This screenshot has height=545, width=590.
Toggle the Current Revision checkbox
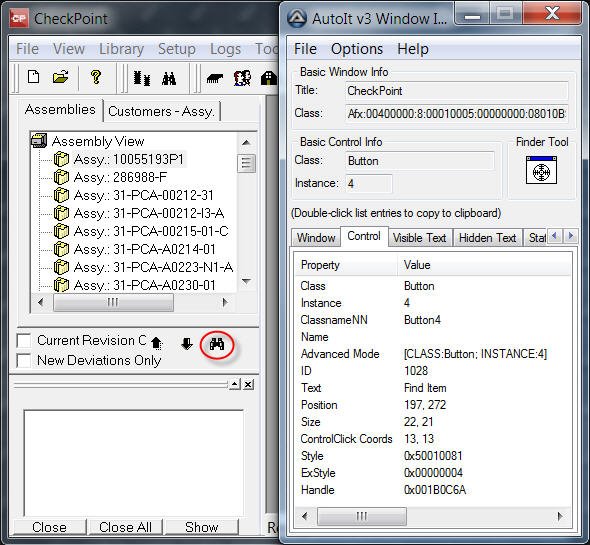pos(24,340)
